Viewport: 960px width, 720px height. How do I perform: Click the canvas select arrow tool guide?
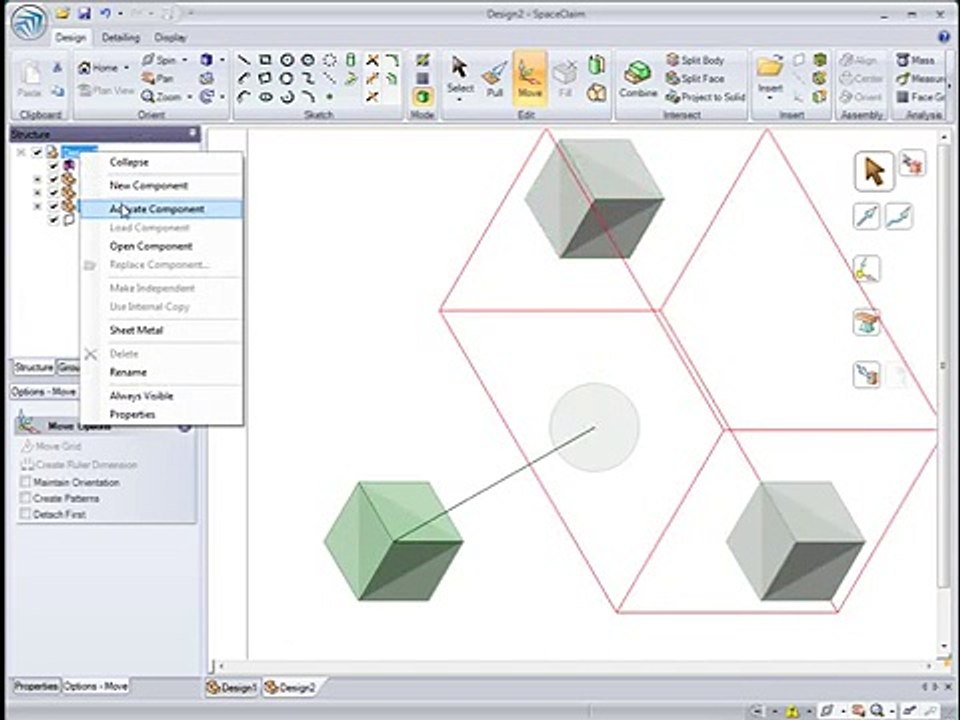pyautogui.click(x=874, y=171)
